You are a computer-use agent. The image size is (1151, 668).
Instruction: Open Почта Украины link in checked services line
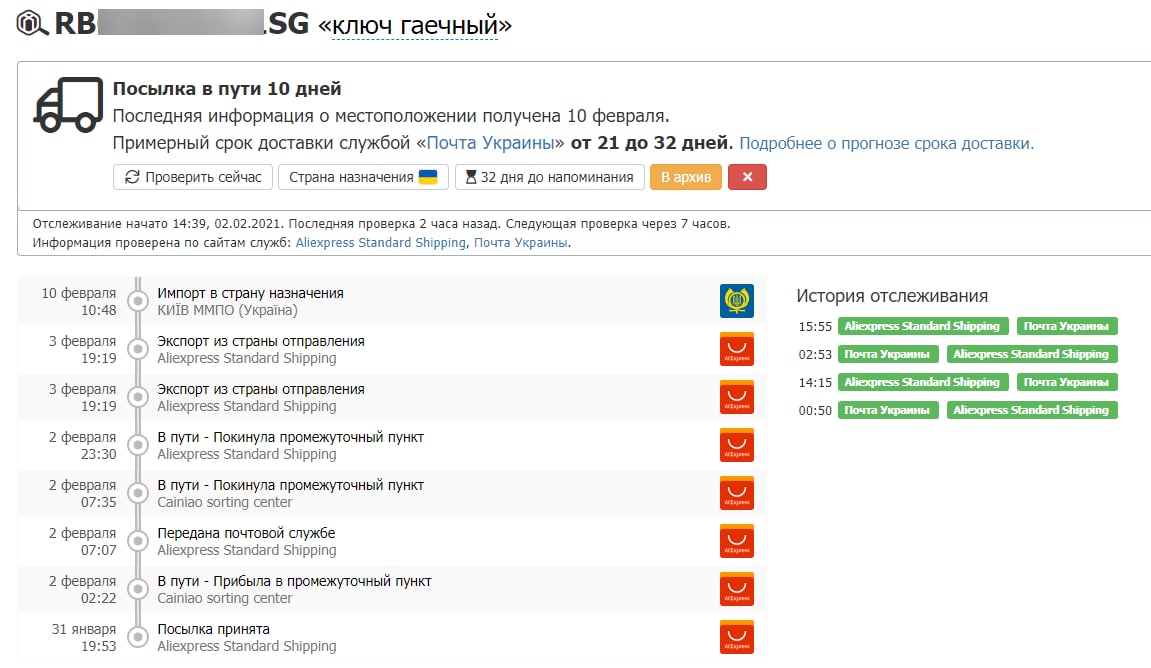(x=520, y=242)
